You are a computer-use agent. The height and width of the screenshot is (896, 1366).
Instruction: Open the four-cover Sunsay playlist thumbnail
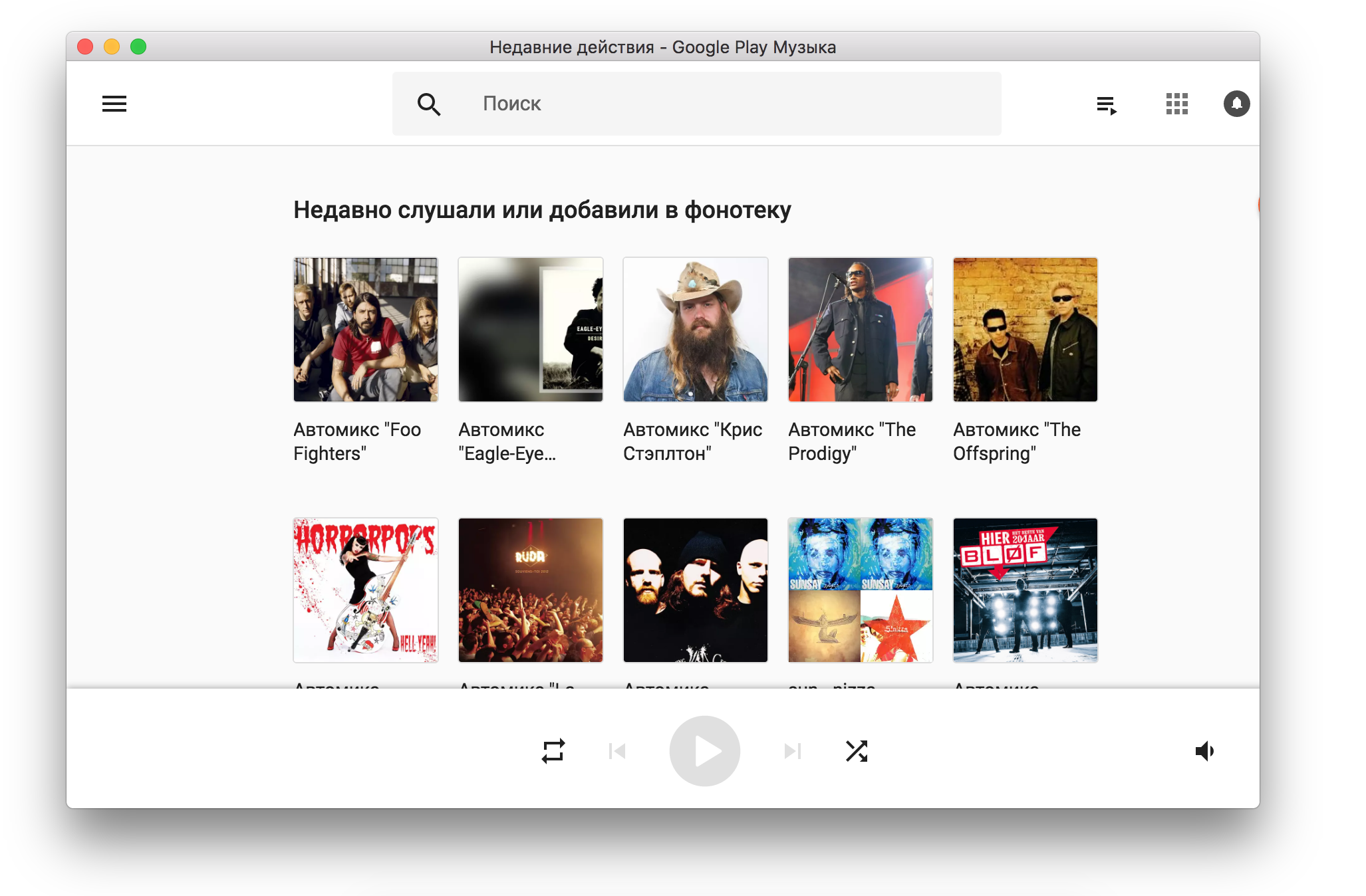click(x=860, y=590)
